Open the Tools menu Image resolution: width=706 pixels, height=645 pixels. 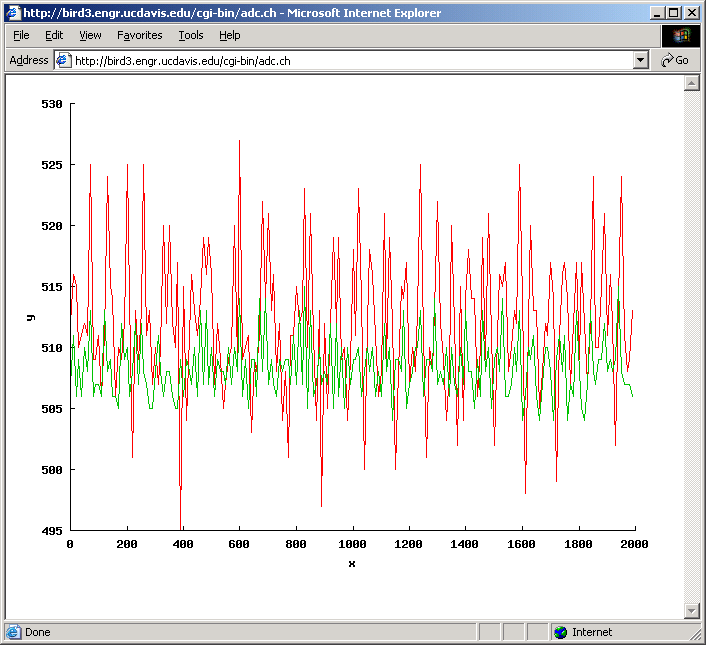[190, 35]
